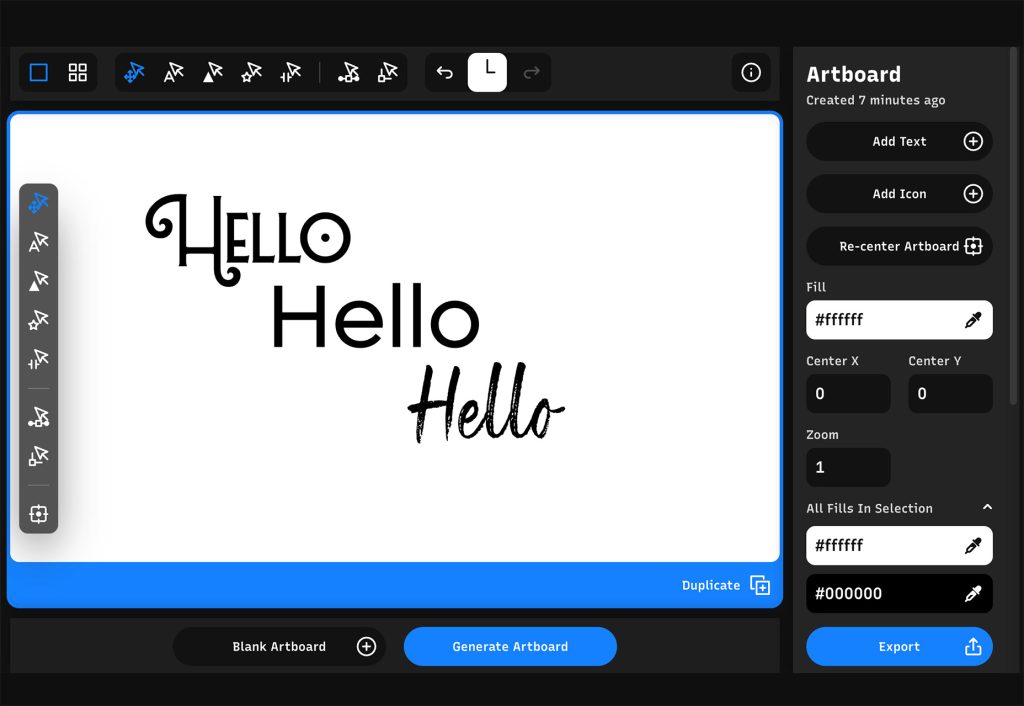Screen dimensions: 1024x706
Task: Use eyedropper on the selection #ffffff swatch
Action: 973,546
